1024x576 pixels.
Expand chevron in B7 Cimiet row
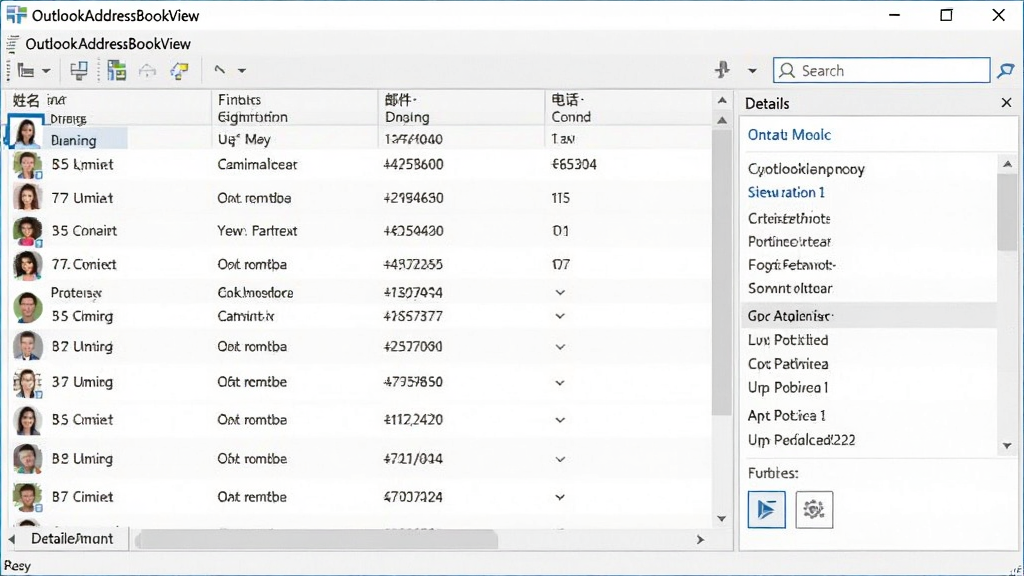tap(560, 497)
